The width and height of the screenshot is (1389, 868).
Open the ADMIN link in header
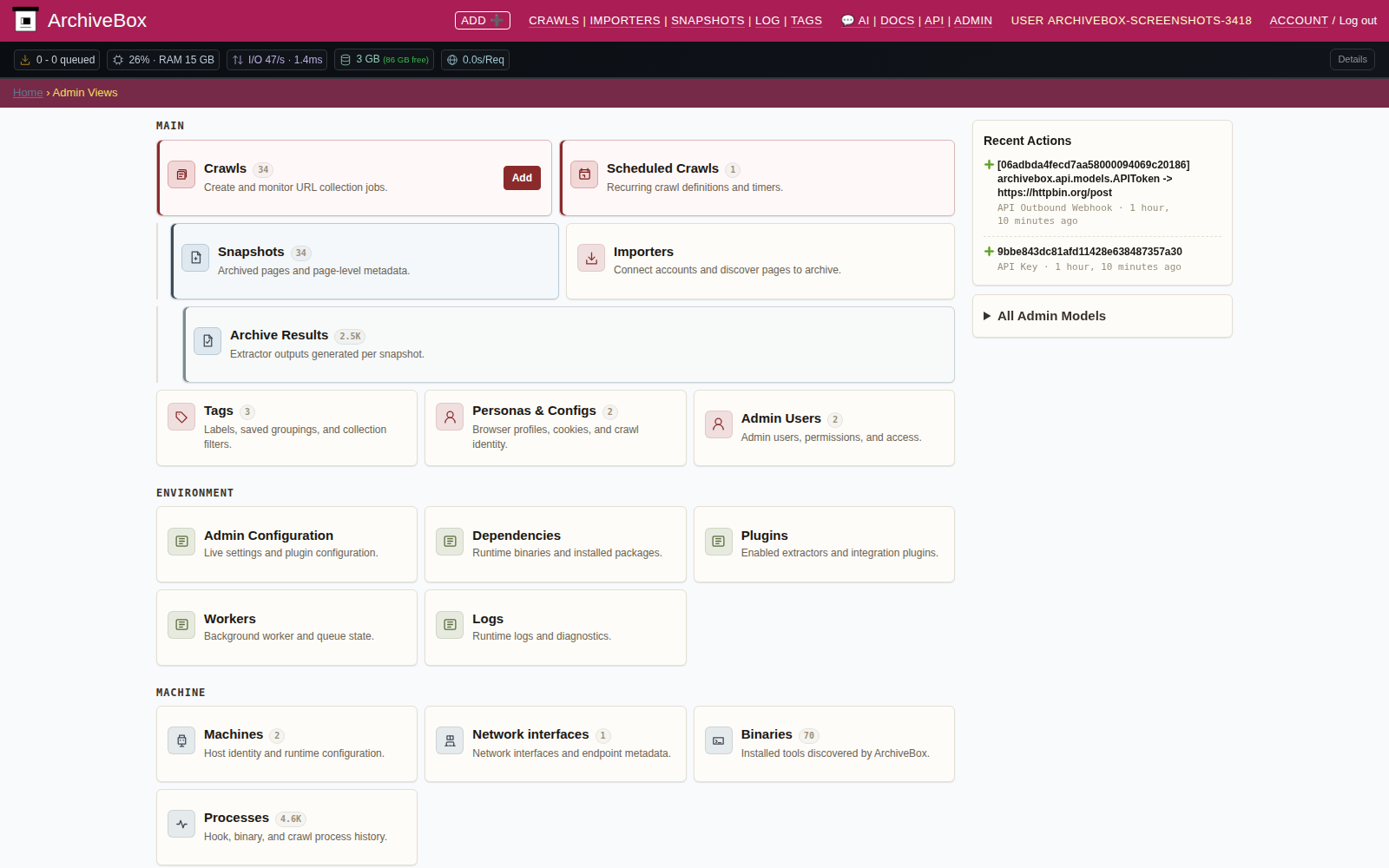973,20
